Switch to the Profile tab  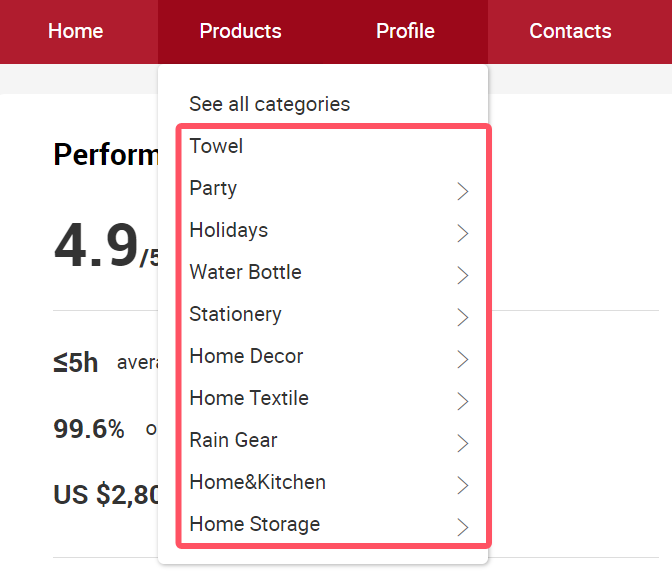[x=405, y=31]
